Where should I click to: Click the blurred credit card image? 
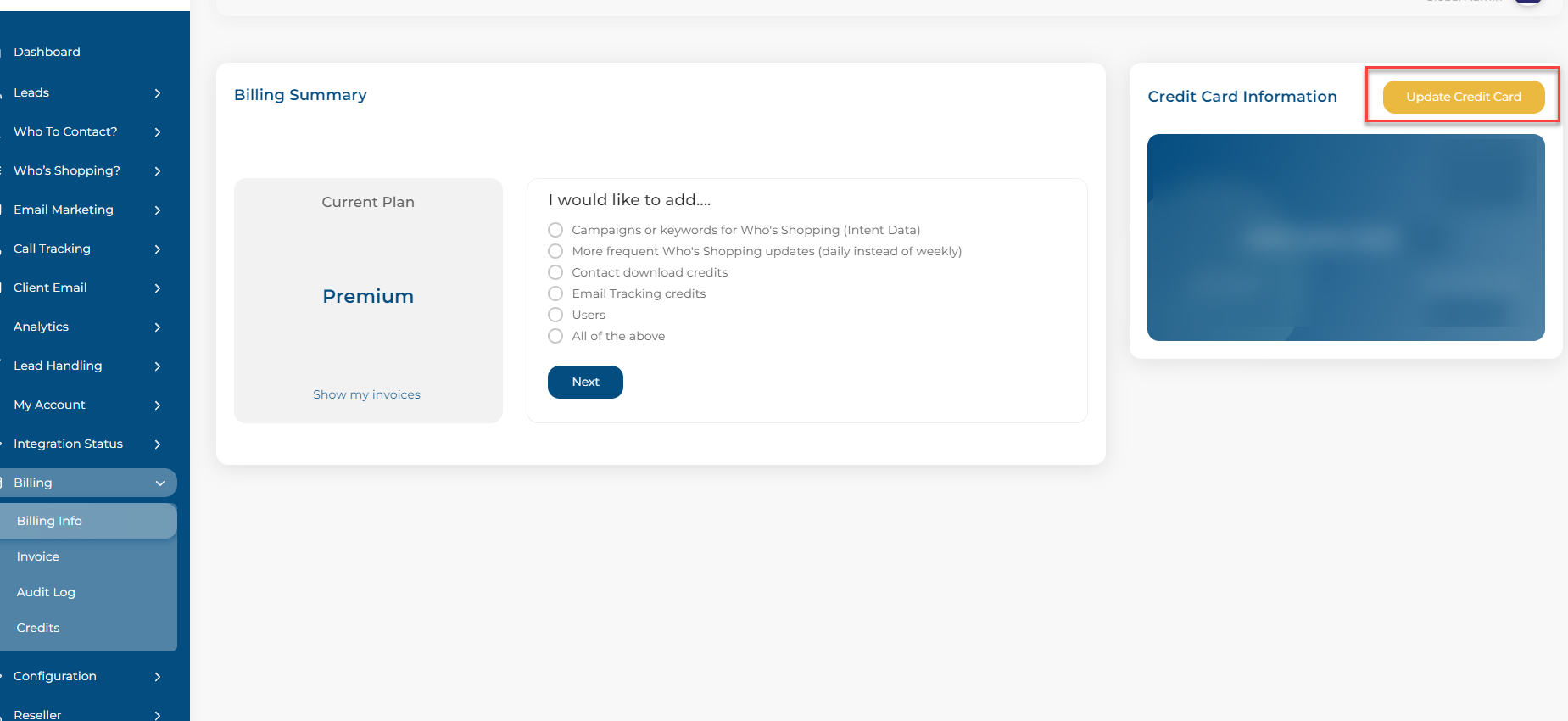(x=1346, y=238)
